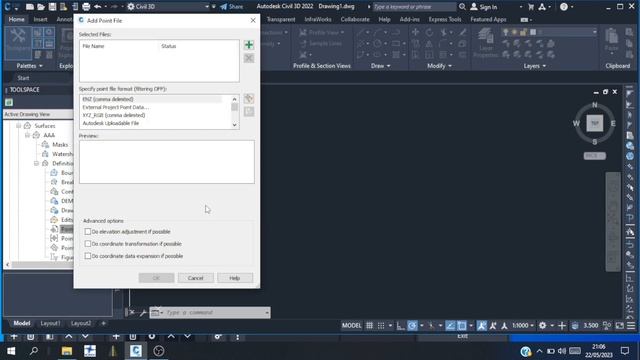Image resolution: width=640 pixels, height=360 pixels.
Task: Switch to the Layout2 tab
Action: (81, 323)
